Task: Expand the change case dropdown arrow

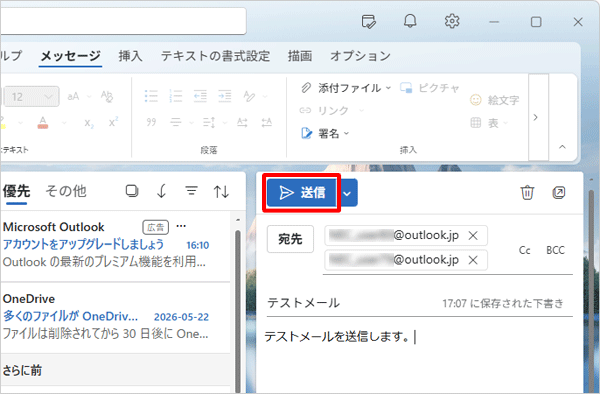Action: 89,97
